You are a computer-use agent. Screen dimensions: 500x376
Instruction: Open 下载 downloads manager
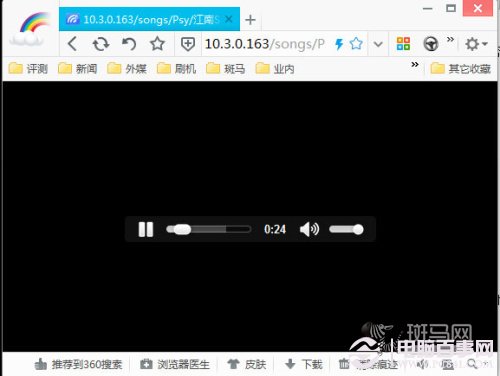point(304,364)
